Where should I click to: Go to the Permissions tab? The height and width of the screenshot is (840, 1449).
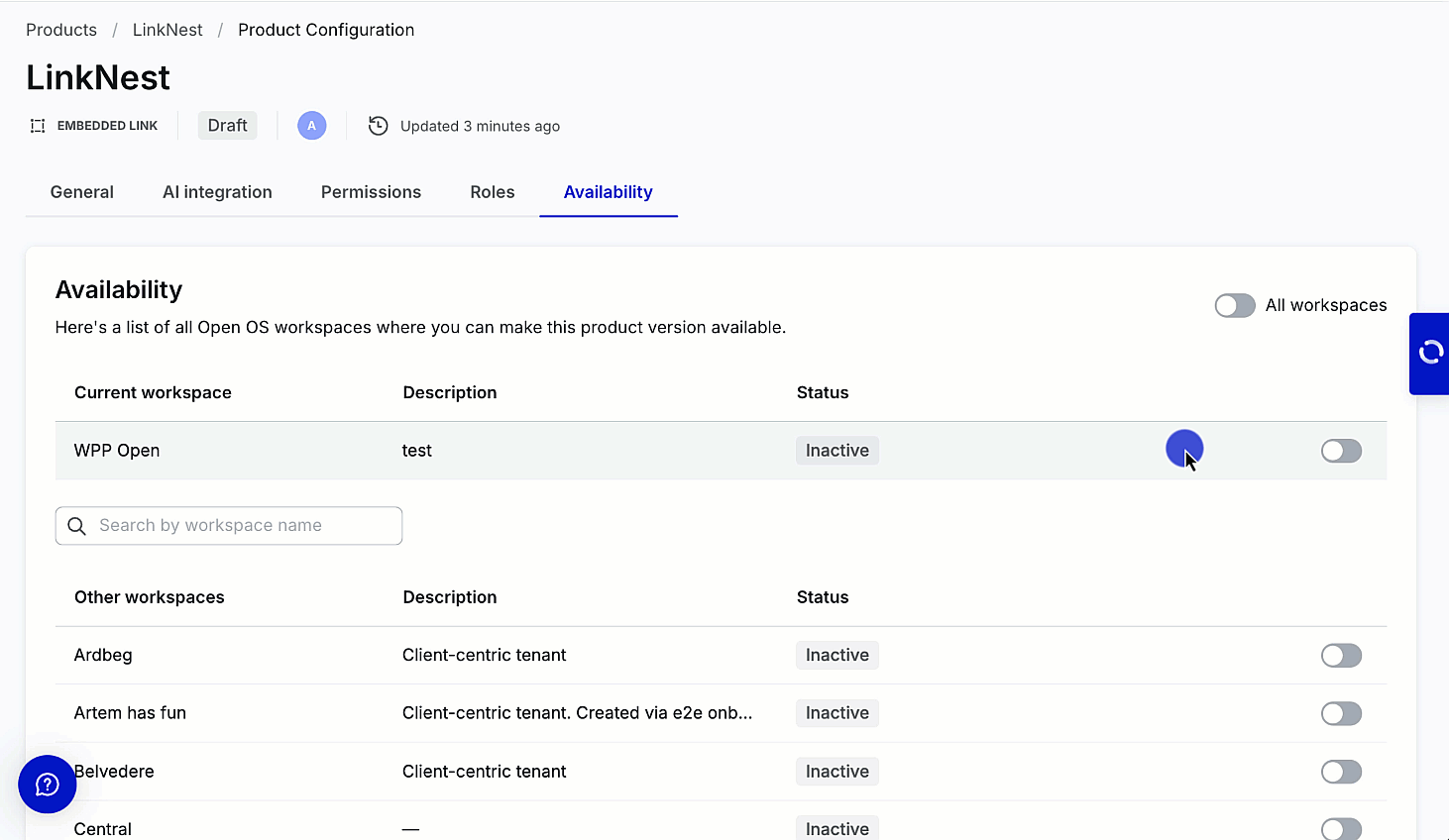(371, 192)
